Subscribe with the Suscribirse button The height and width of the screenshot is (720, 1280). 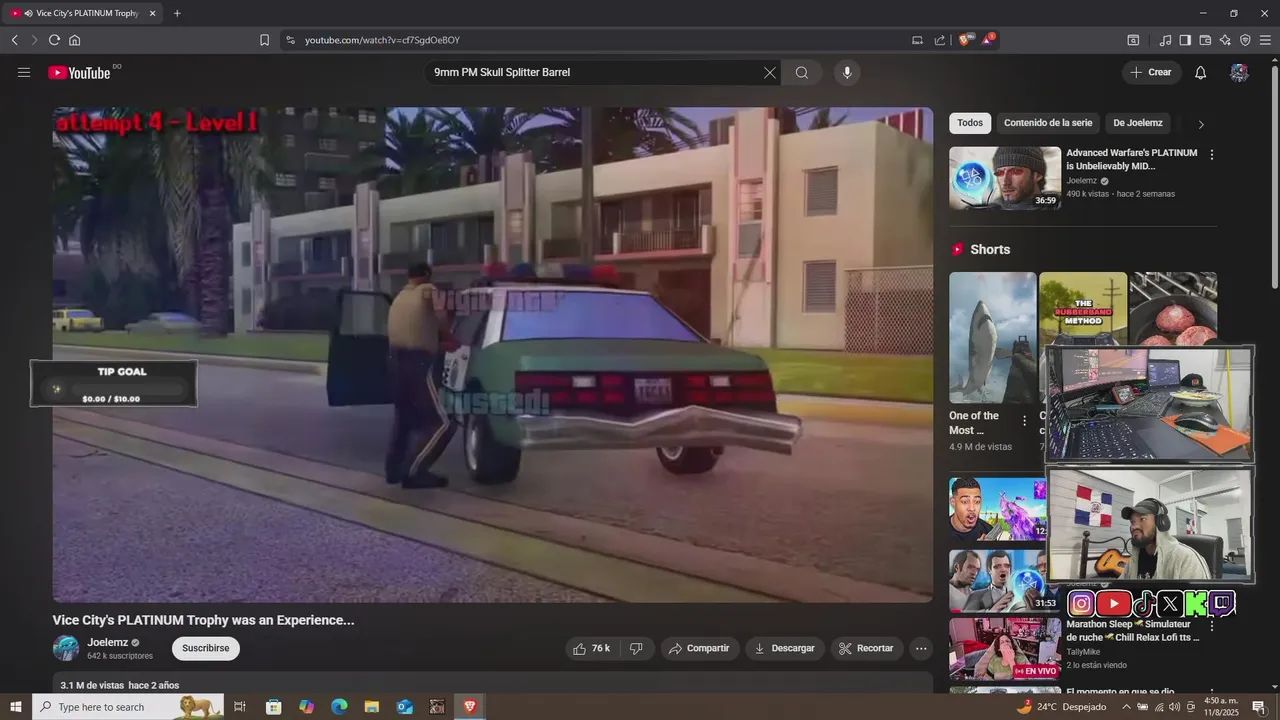[x=206, y=648]
